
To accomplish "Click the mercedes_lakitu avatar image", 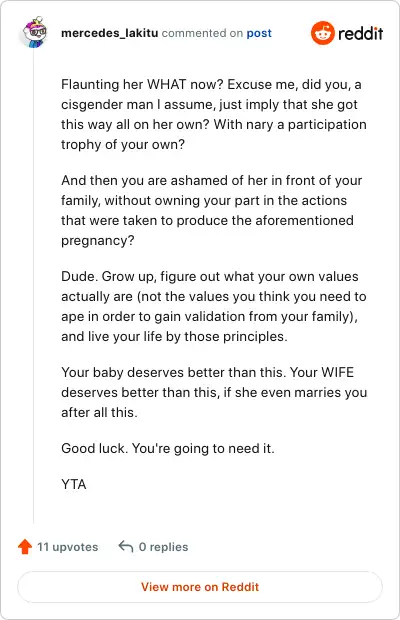I will click(x=34, y=32).
